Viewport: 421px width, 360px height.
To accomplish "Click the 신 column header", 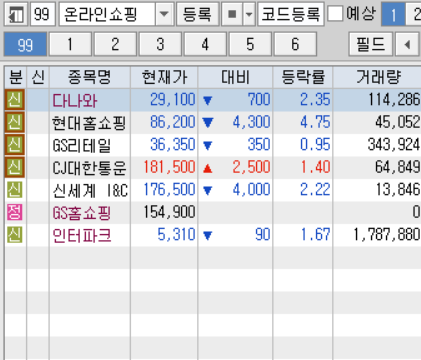I will tap(38, 77).
